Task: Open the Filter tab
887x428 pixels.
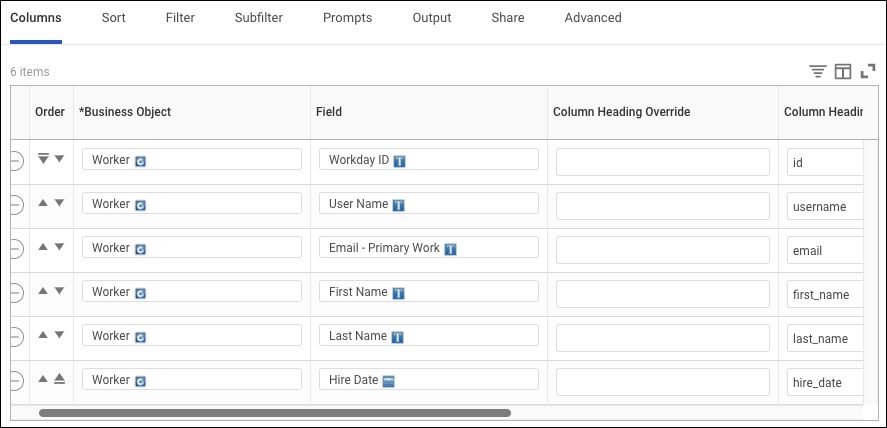Action: click(180, 18)
